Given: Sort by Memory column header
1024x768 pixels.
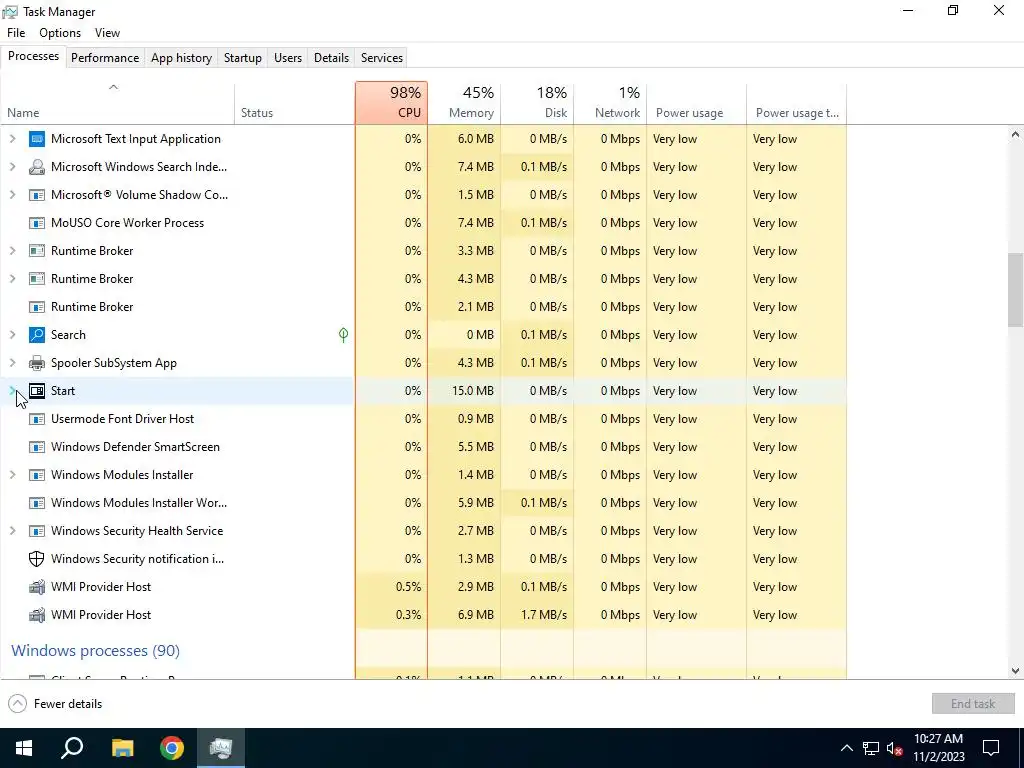Looking at the screenshot, I should (464, 103).
